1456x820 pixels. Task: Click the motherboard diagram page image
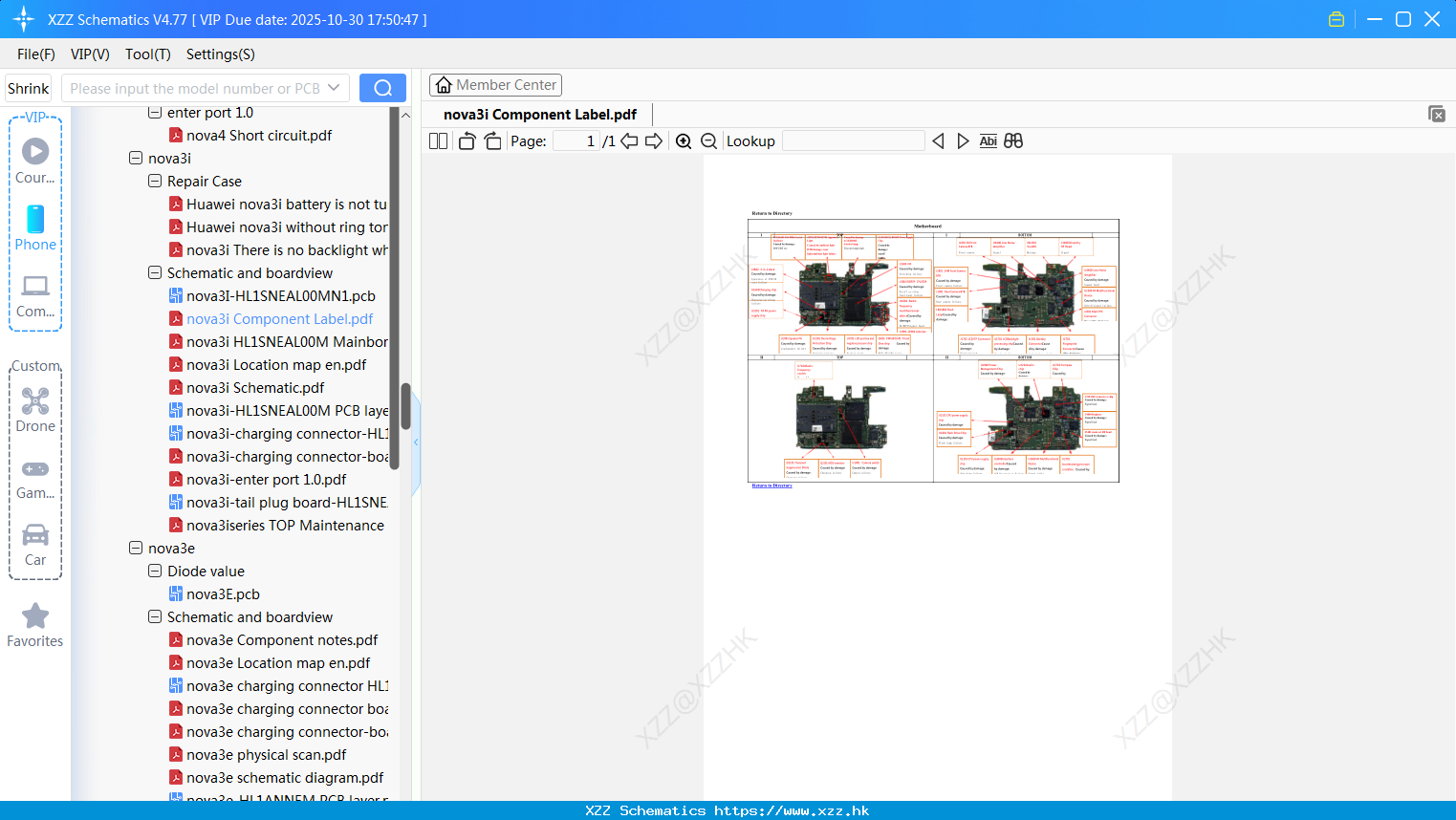[933, 351]
